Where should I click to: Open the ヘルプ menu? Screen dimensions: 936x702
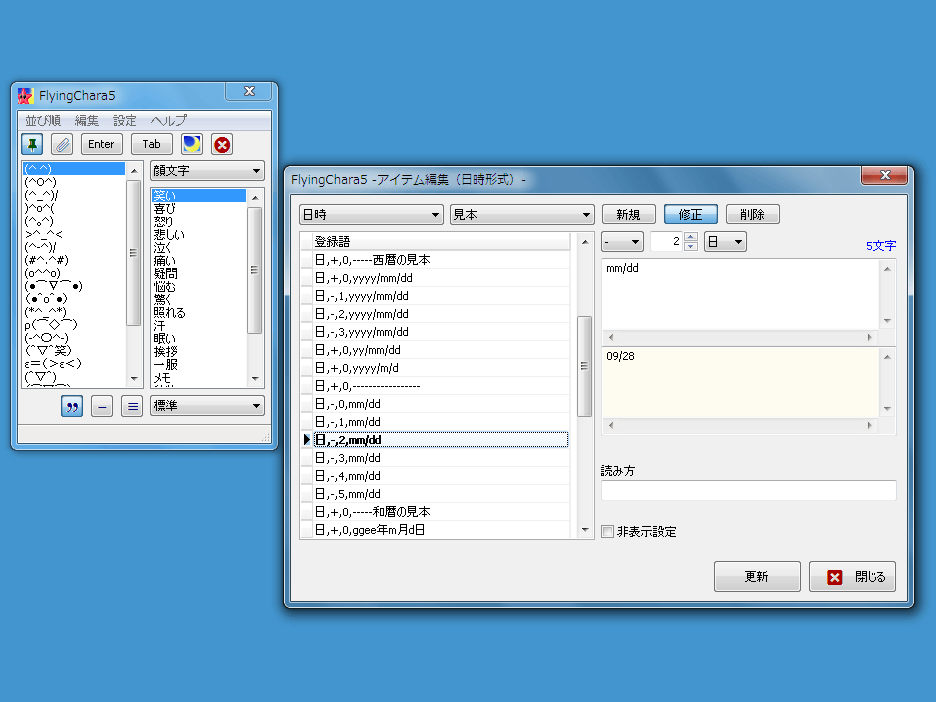(169, 121)
